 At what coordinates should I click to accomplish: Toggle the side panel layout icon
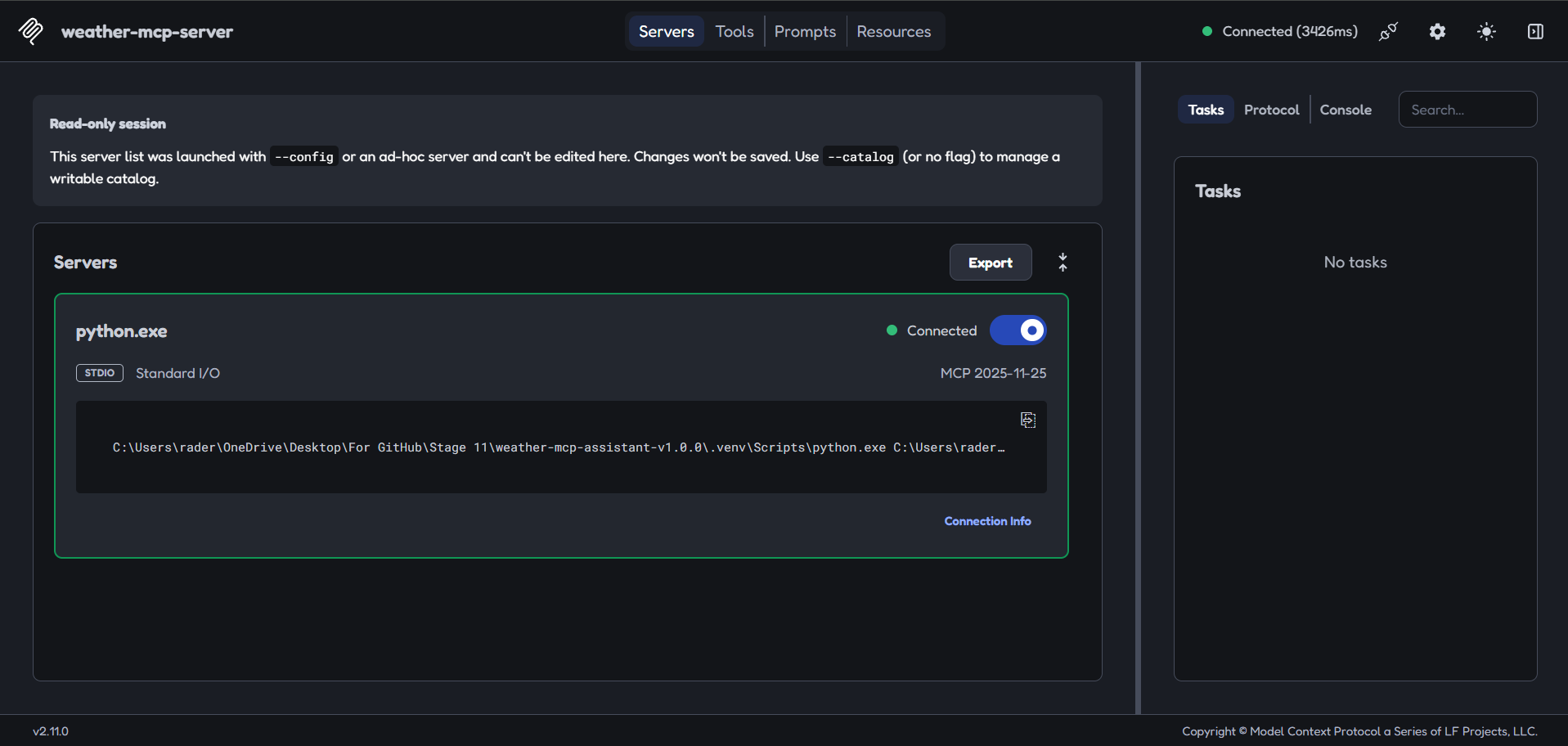click(1535, 31)
